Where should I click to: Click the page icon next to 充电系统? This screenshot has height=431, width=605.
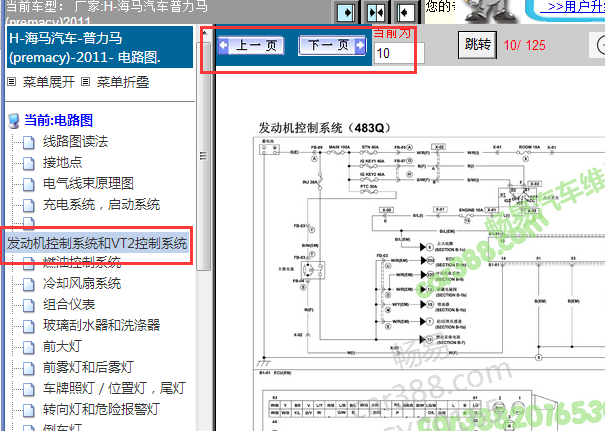pos(29,205)
